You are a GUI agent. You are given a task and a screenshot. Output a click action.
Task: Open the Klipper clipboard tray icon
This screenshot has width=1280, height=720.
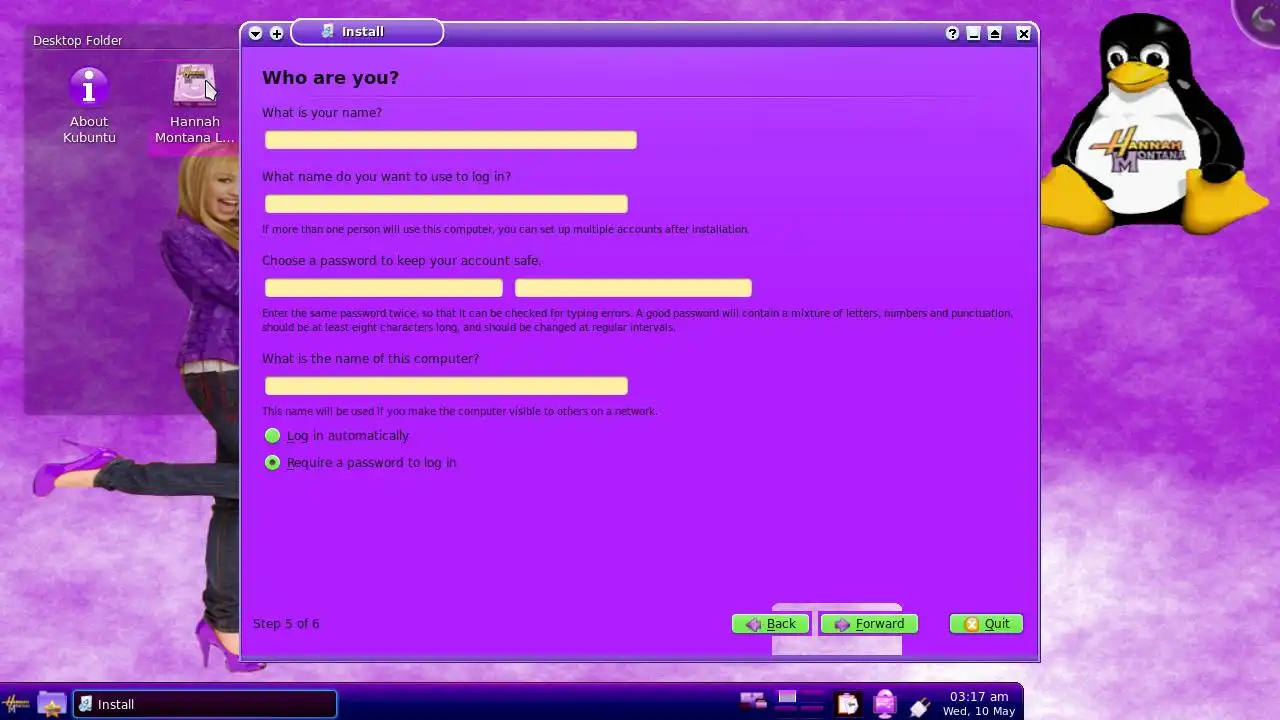(848, 704)
